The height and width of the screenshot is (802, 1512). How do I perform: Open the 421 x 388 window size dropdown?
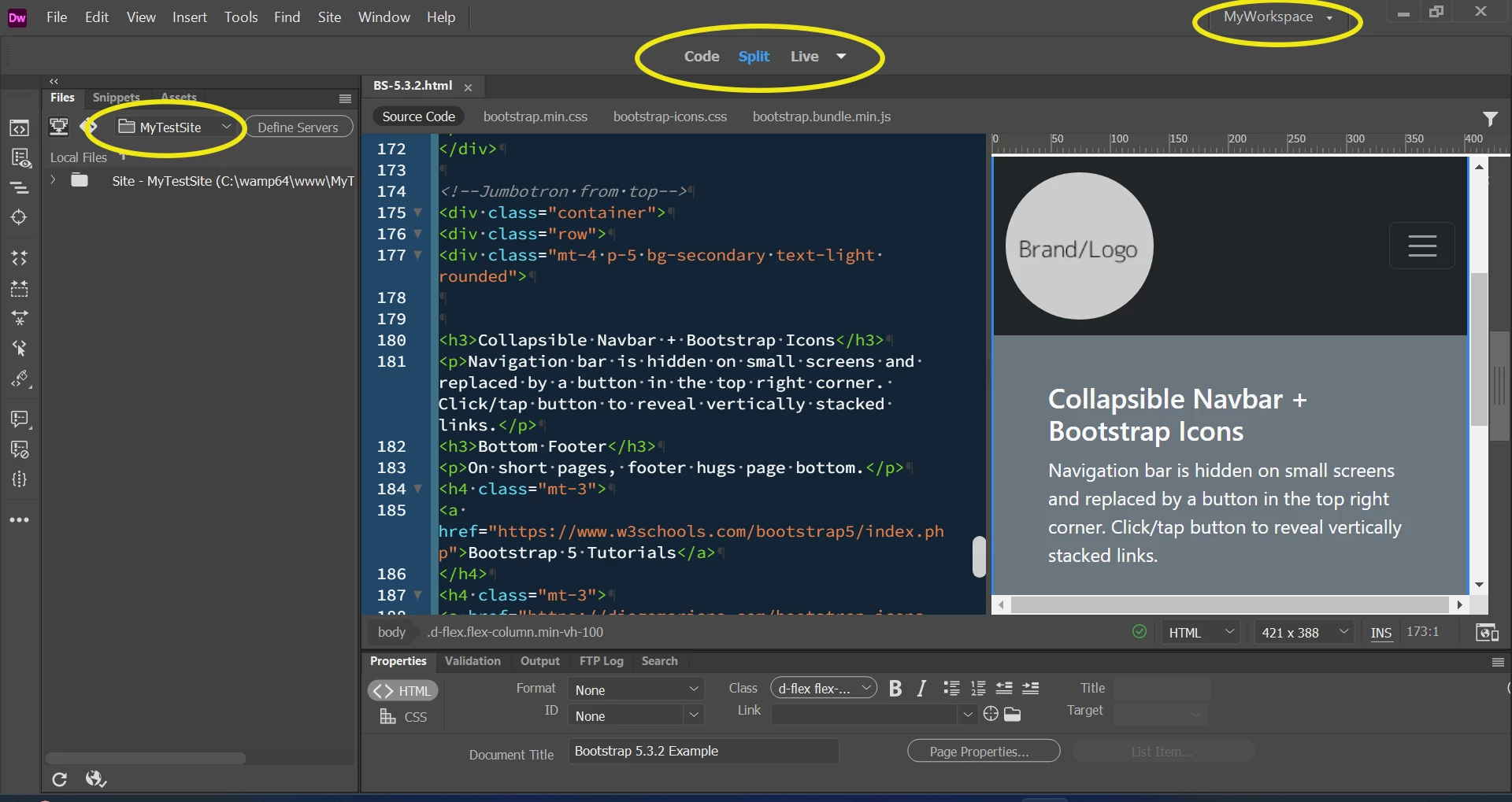(x=1304, y=632)
